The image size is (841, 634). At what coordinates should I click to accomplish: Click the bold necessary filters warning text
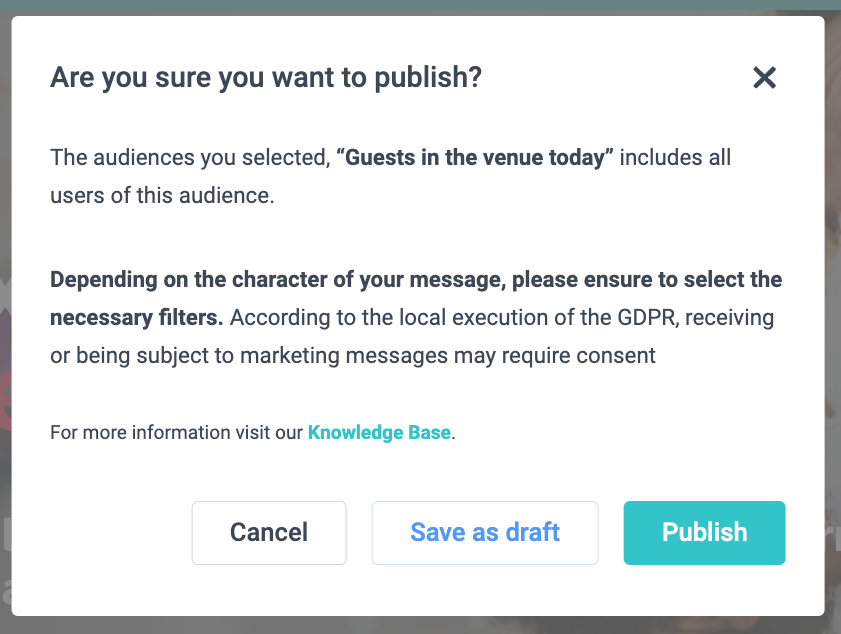pos(415,280)
